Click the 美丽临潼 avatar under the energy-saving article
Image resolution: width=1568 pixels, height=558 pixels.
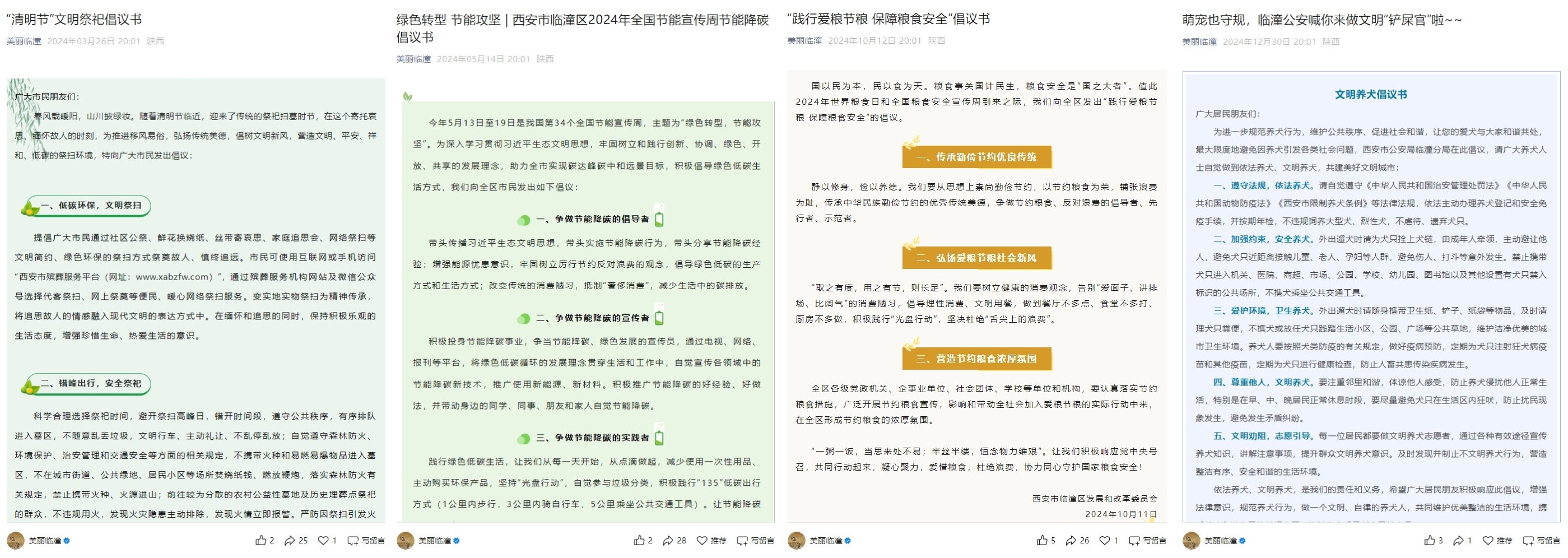click(406, 541)
